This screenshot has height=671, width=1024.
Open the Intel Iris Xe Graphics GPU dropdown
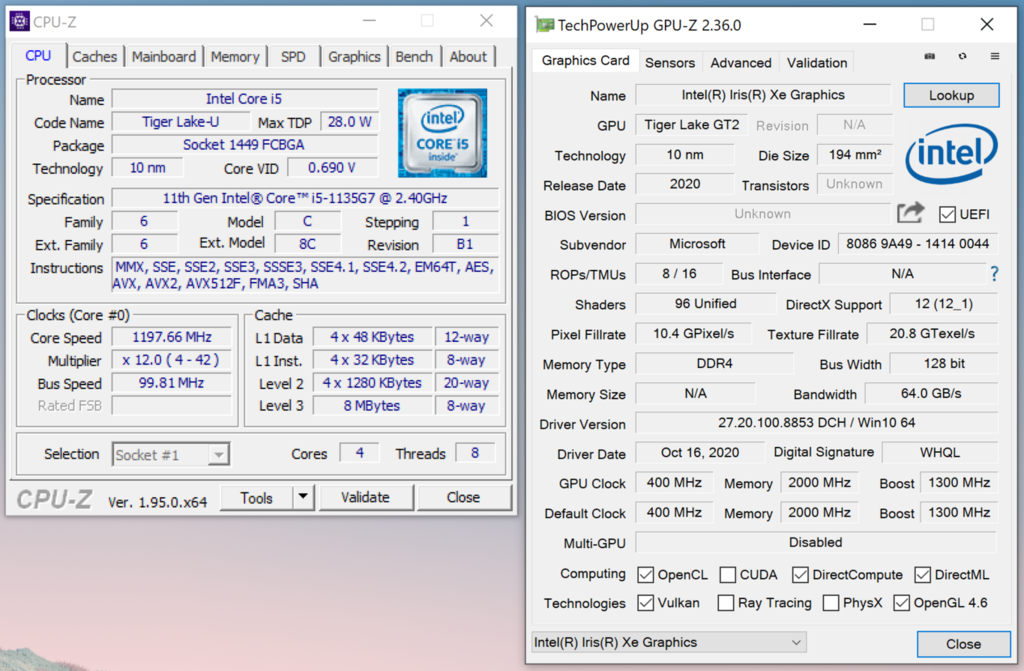click(668, 642)
